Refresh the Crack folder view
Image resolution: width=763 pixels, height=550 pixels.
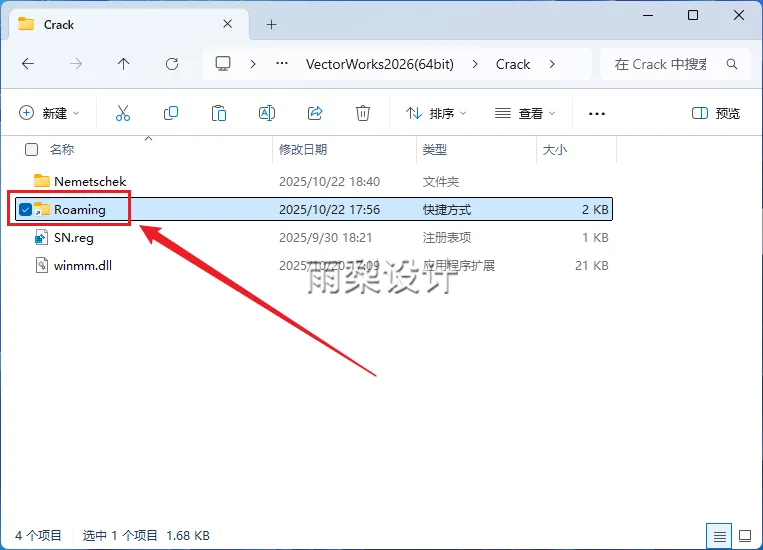172,64
